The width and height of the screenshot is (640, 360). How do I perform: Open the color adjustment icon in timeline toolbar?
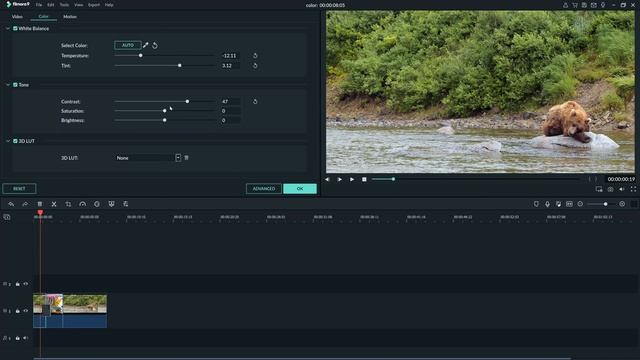pyautogui.click(x=97, y=204)
